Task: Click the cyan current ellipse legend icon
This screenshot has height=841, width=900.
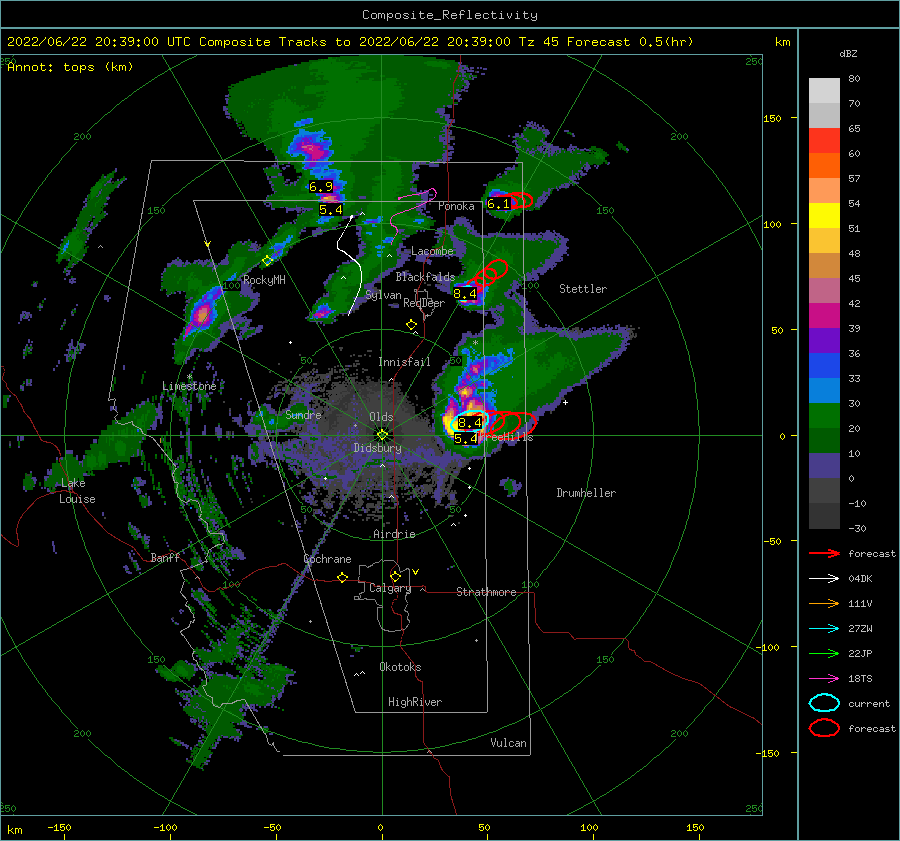Action: coord(824,703)
